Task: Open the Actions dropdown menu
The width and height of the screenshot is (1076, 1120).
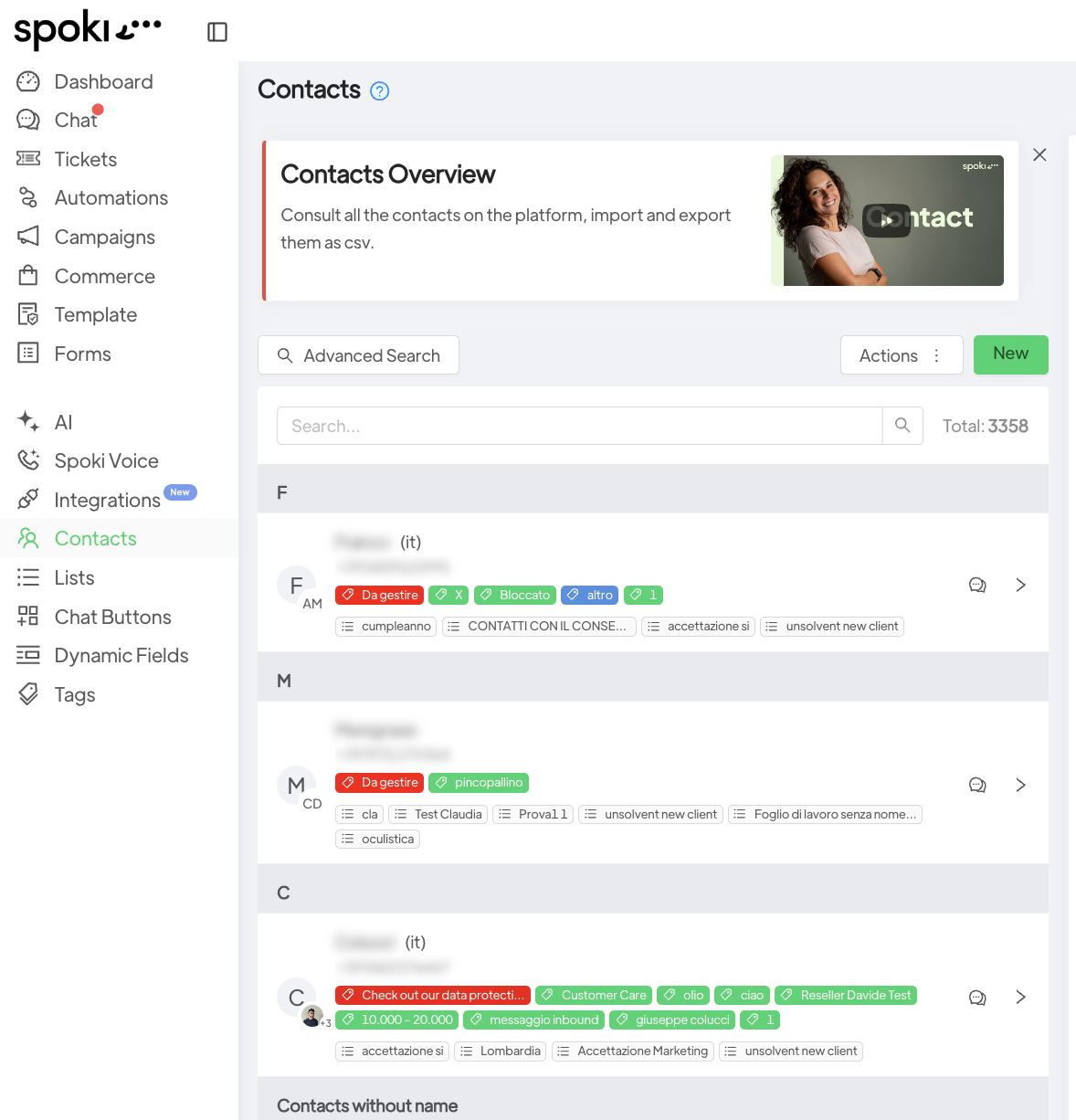Action: pyautogui.click(x=901, y=355)
